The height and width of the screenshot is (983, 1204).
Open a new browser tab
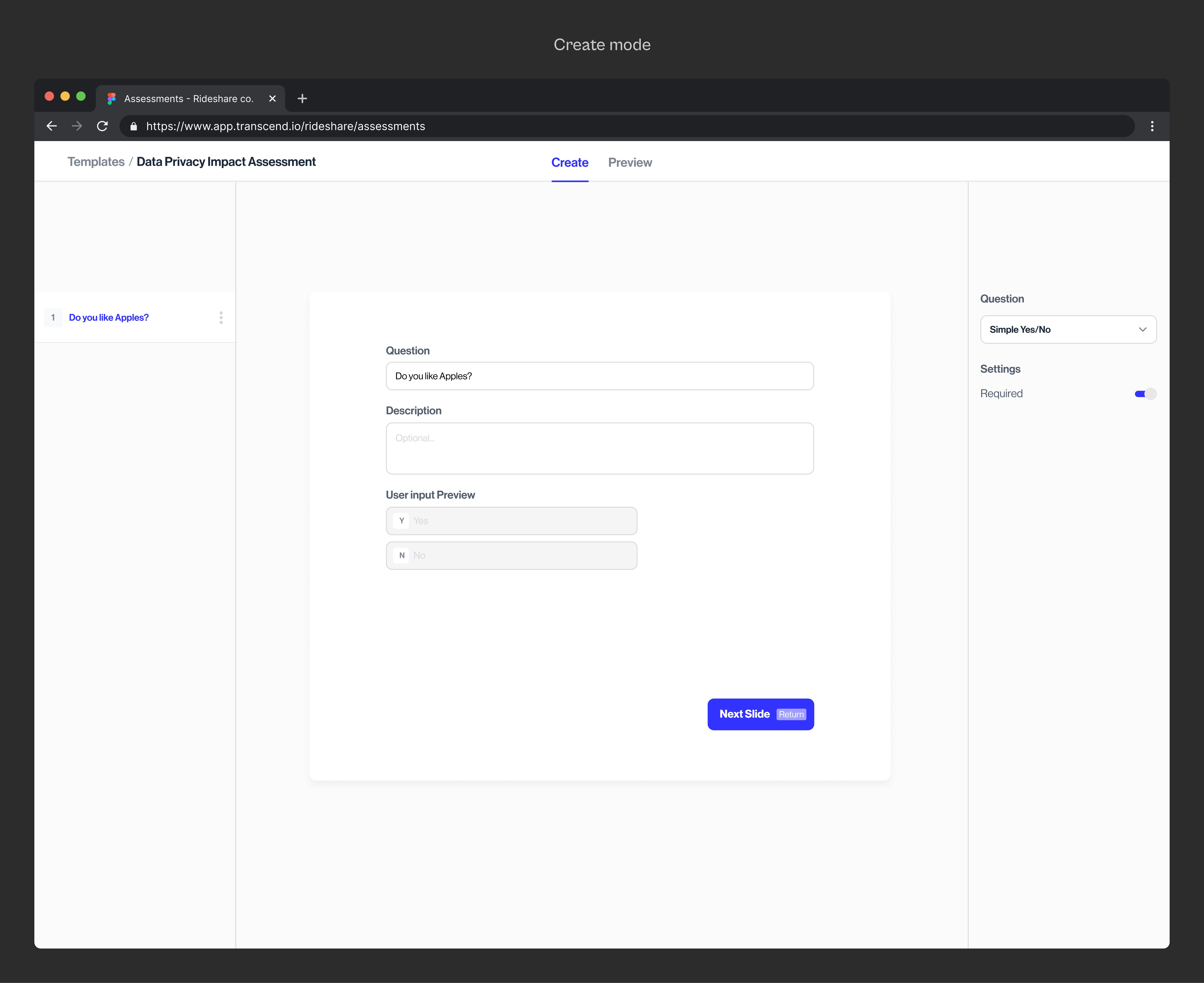(302, 98)
